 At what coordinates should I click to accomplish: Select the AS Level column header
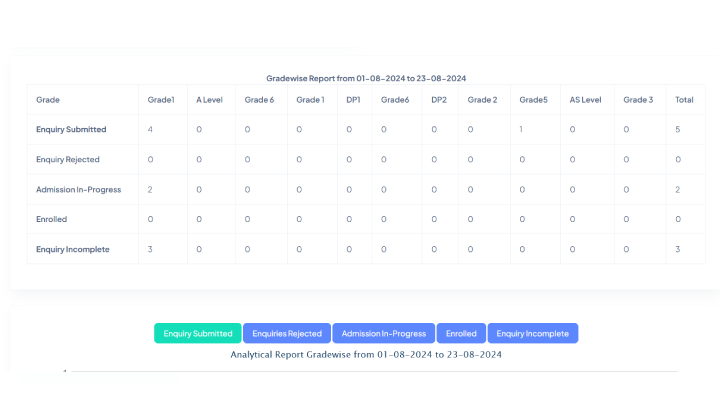click(x=585, y=100)
